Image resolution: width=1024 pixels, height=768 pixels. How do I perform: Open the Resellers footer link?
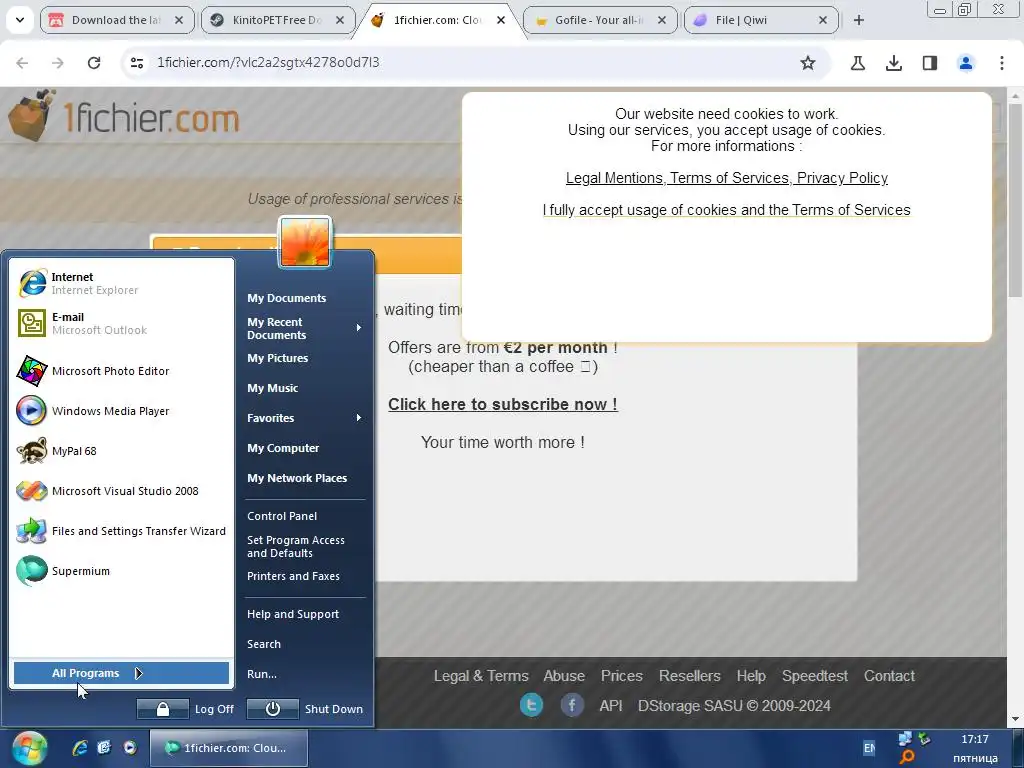(x=690, y=676)
